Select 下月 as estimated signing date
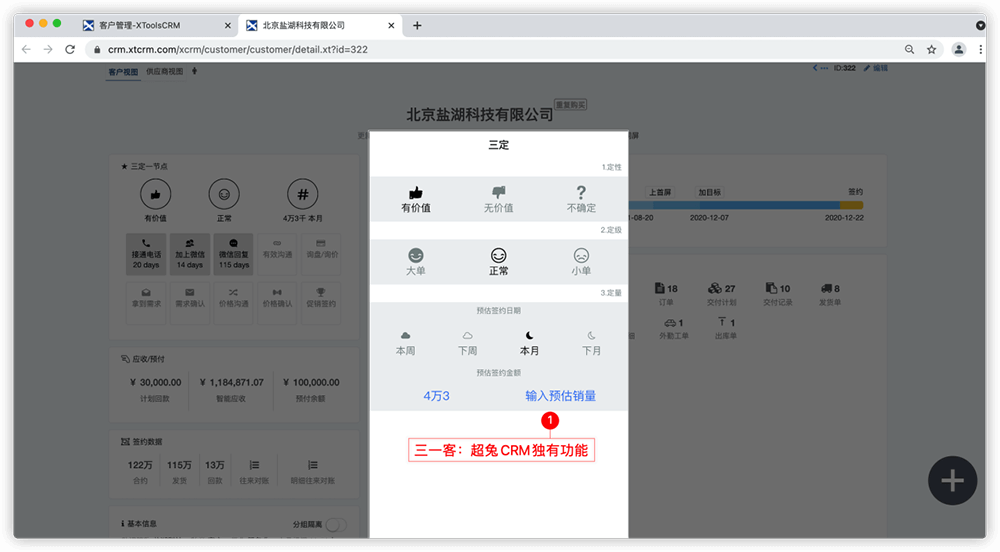Screen dimensions: 1000x552 tap(591, 343)
